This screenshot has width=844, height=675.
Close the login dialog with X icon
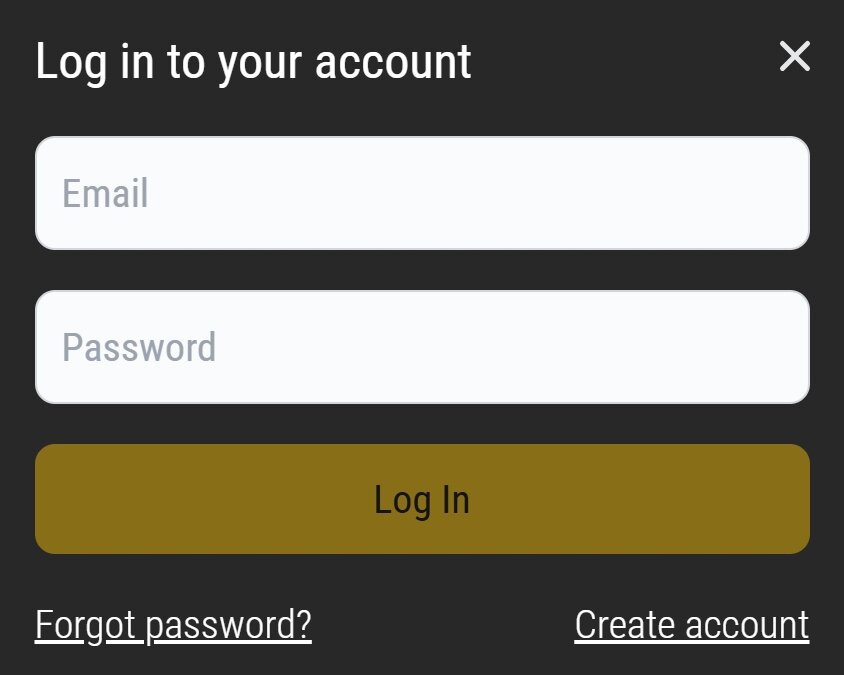[794, 56]
